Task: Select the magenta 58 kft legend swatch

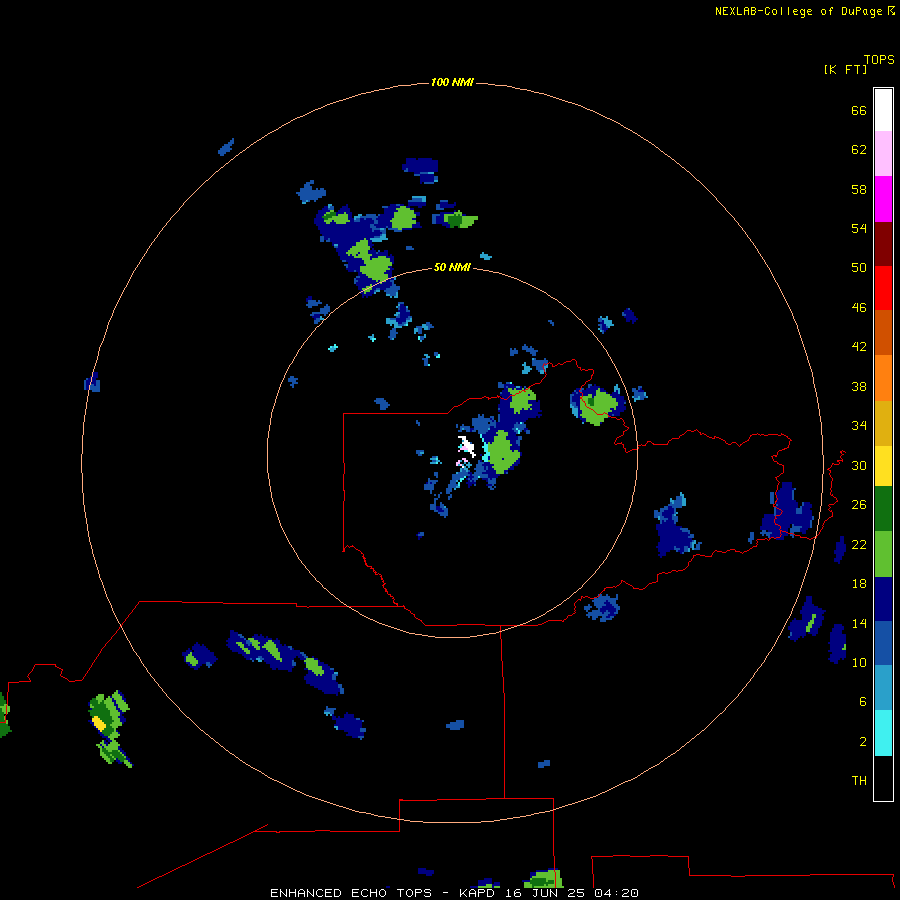Action: click(883, 199)
